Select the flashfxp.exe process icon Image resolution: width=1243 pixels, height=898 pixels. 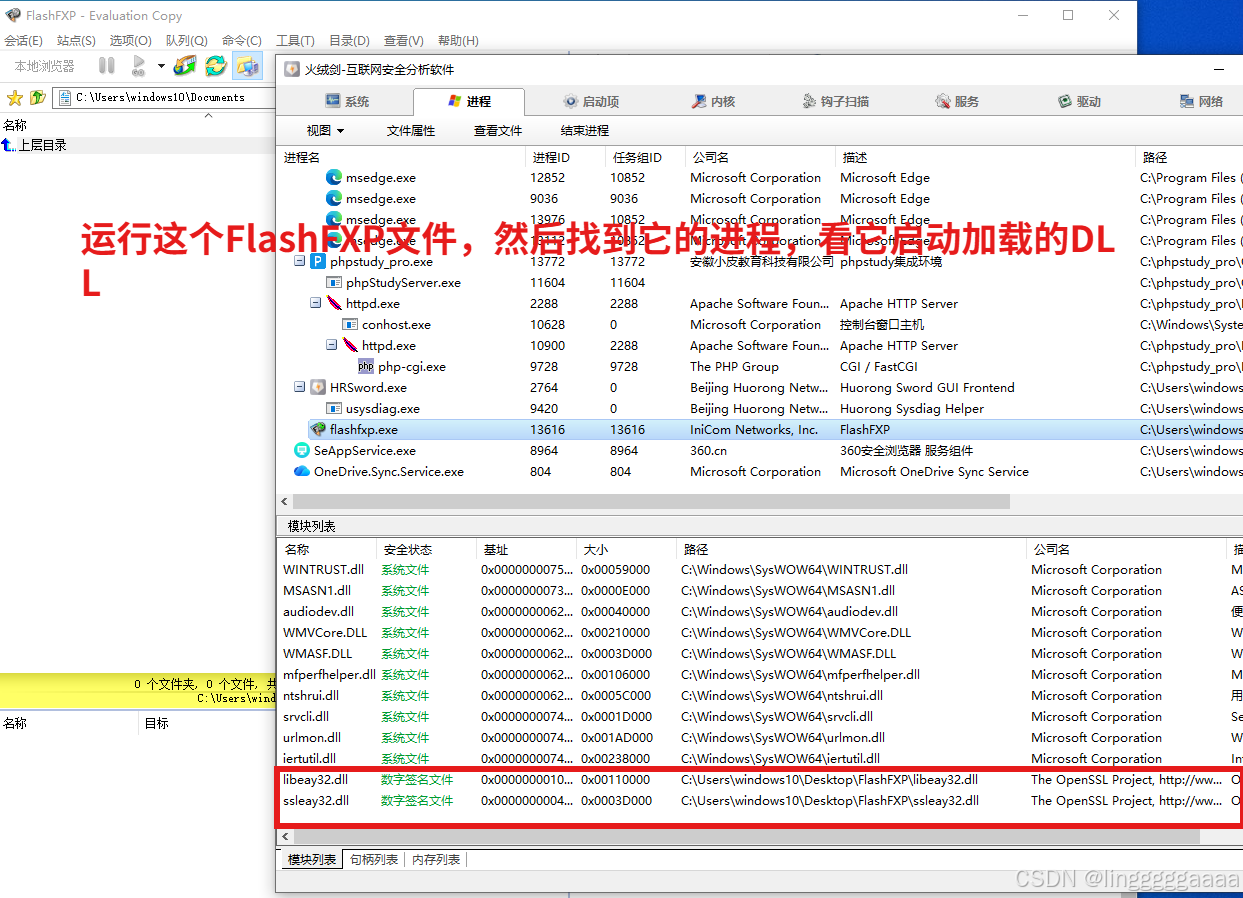click(318, 429)
